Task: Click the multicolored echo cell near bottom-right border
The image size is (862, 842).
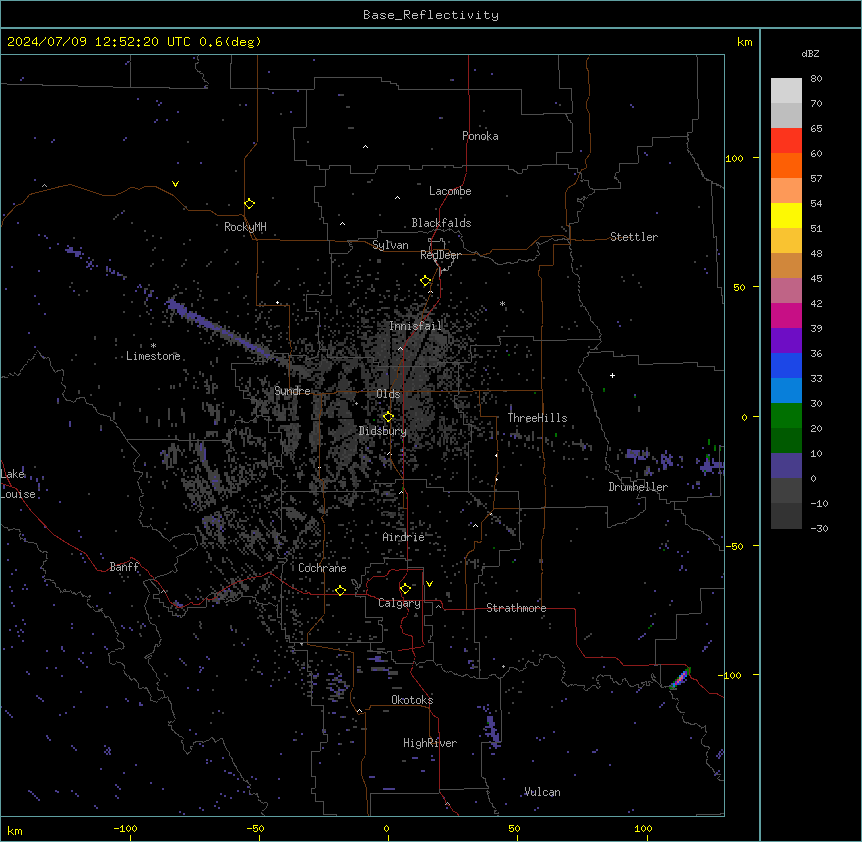Action: point(680,678)
